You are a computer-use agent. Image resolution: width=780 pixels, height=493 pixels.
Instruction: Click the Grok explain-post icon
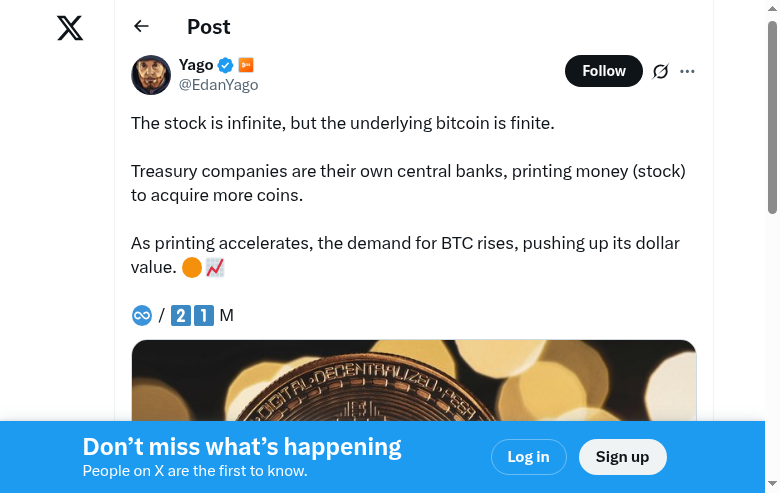tap(660, 71)
